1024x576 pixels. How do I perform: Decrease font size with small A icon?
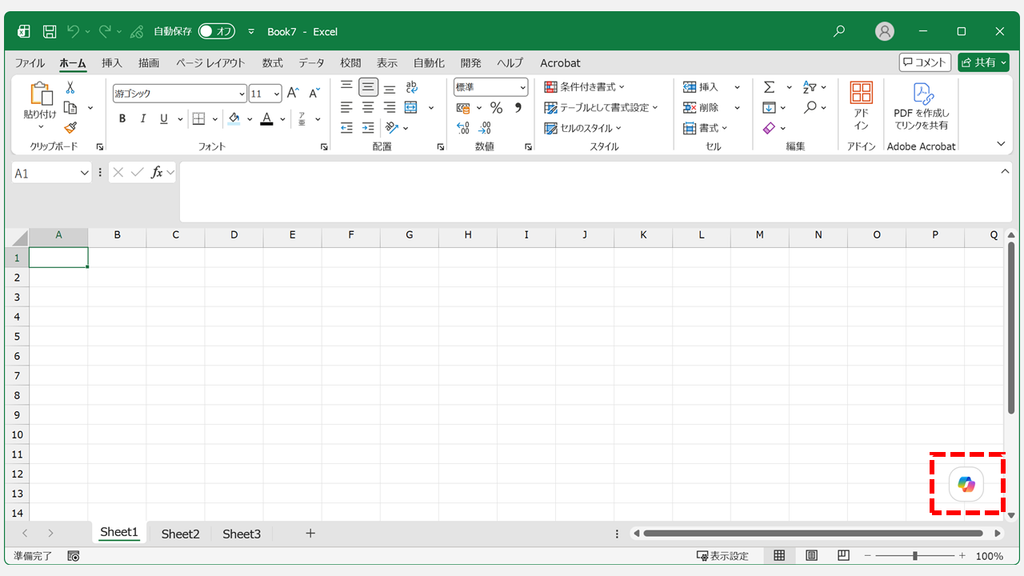(x=315, y=93)
